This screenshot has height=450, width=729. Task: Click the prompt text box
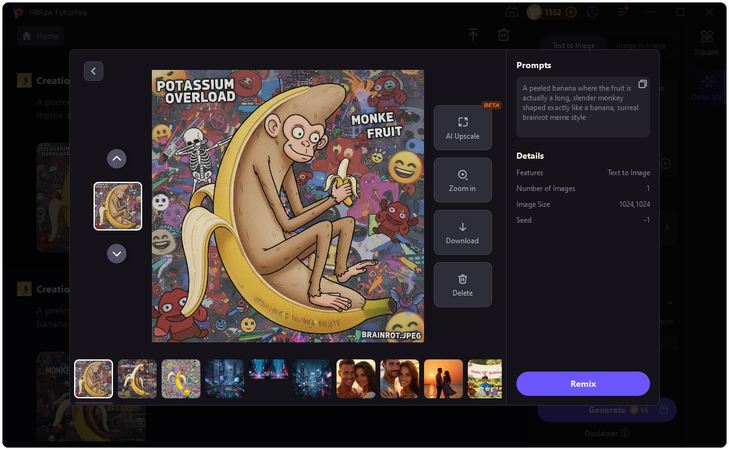[x=583, y=107]
